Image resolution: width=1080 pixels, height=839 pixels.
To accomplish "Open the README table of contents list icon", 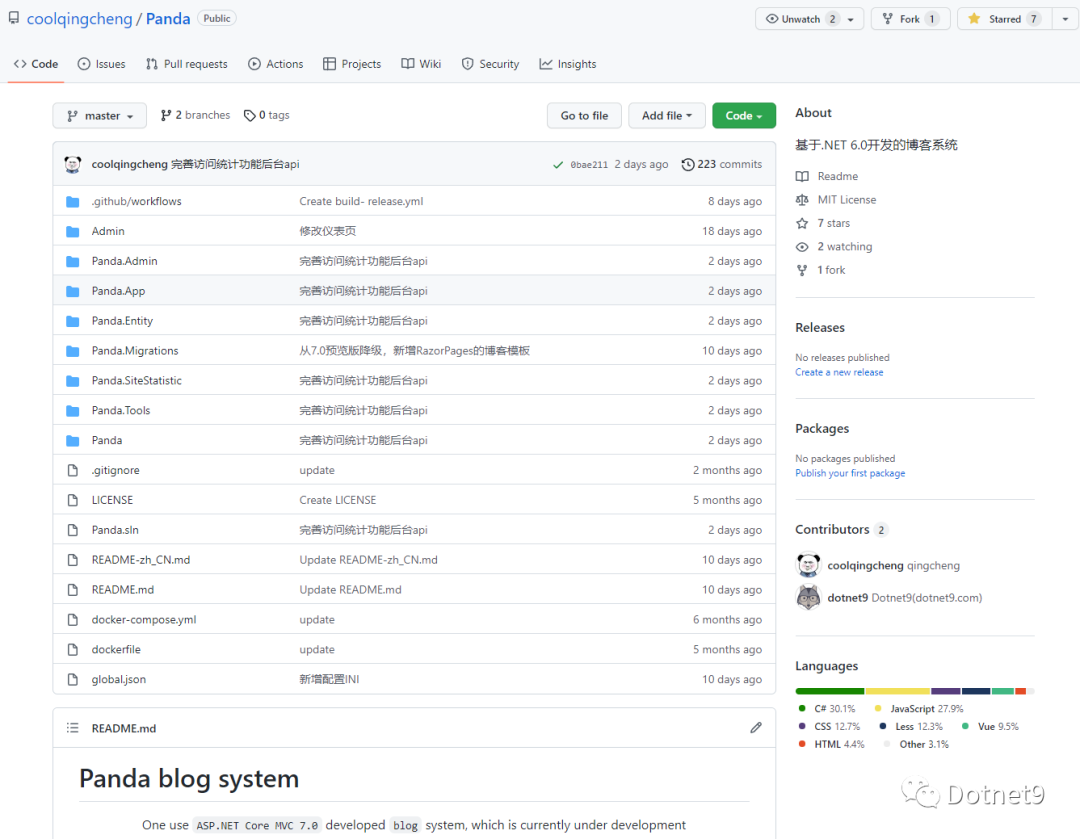I will point(72,727).
